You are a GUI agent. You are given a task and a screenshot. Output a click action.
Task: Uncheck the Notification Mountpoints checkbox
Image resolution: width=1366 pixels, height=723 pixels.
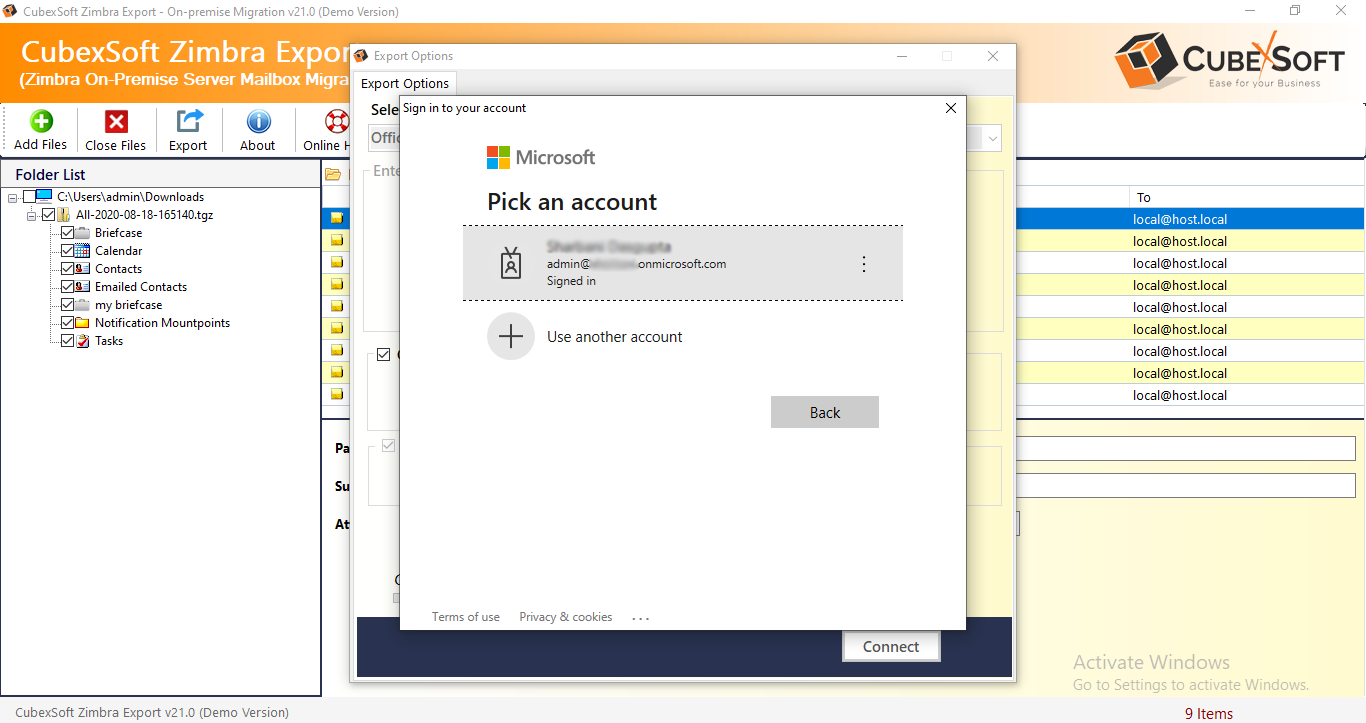click(67, 323)
